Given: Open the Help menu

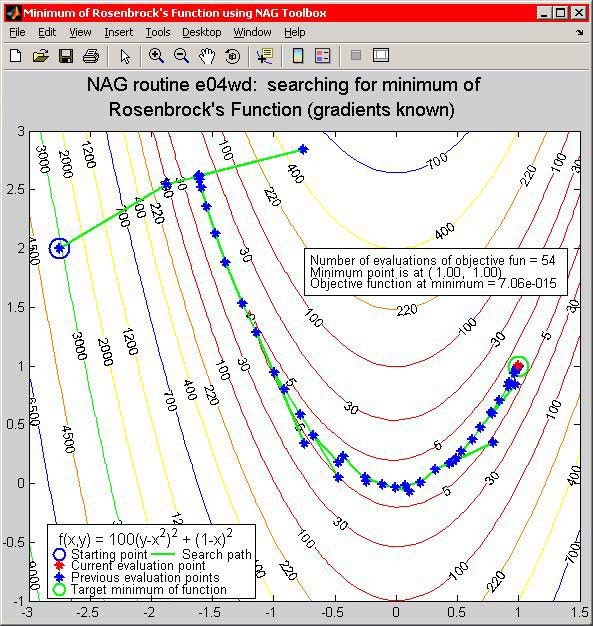Looking at the screenshot, I should tap(295, 32).
